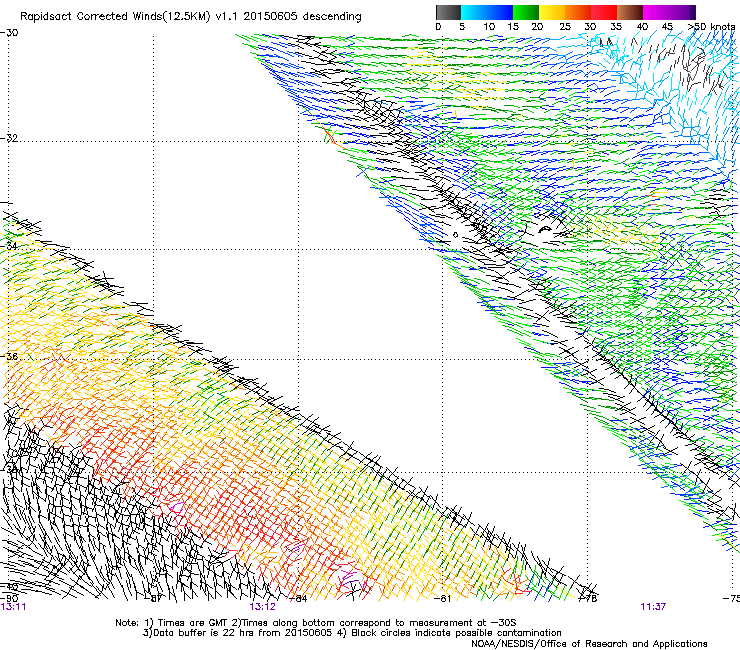Click the -30 latitude axis label

(9, 33)
